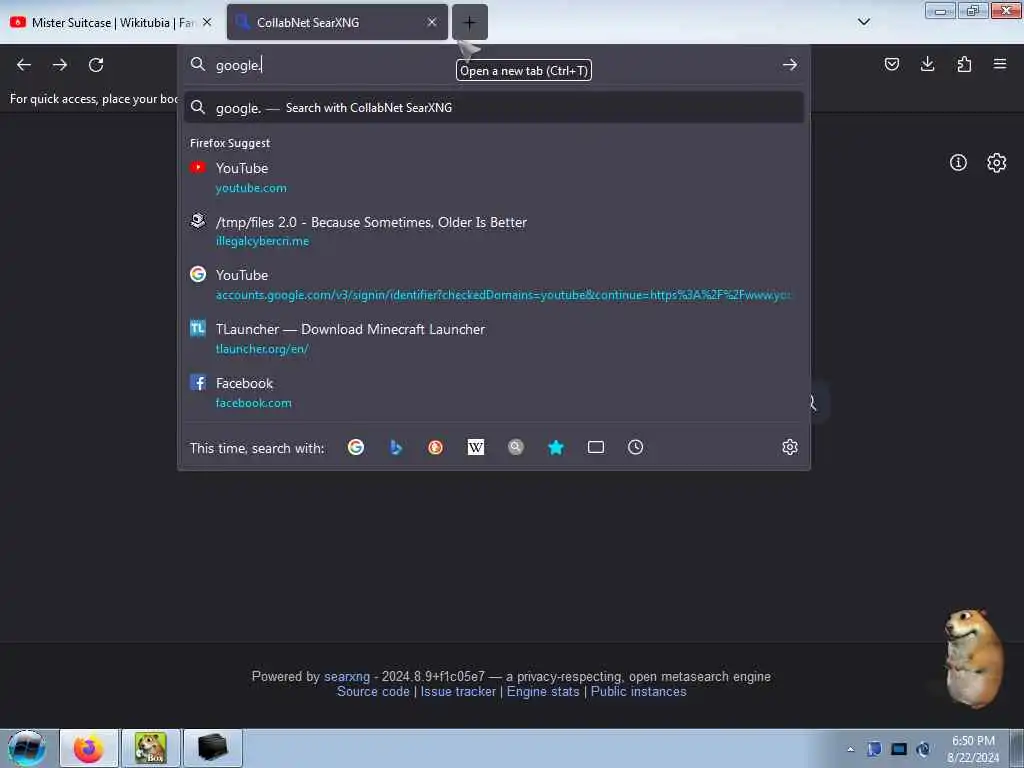Open YouTube accounts.google.com signin suggestion
The width and height of the screenshot is (1024, 768).
click(494, 285)
